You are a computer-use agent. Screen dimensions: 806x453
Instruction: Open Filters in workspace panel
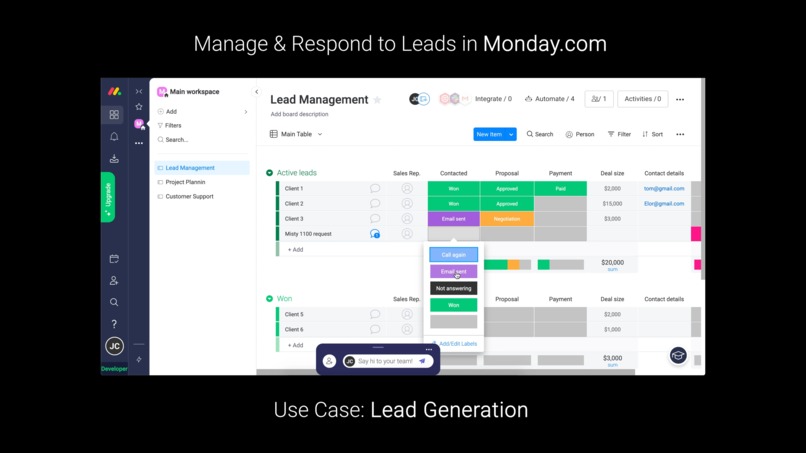(170, 125)
